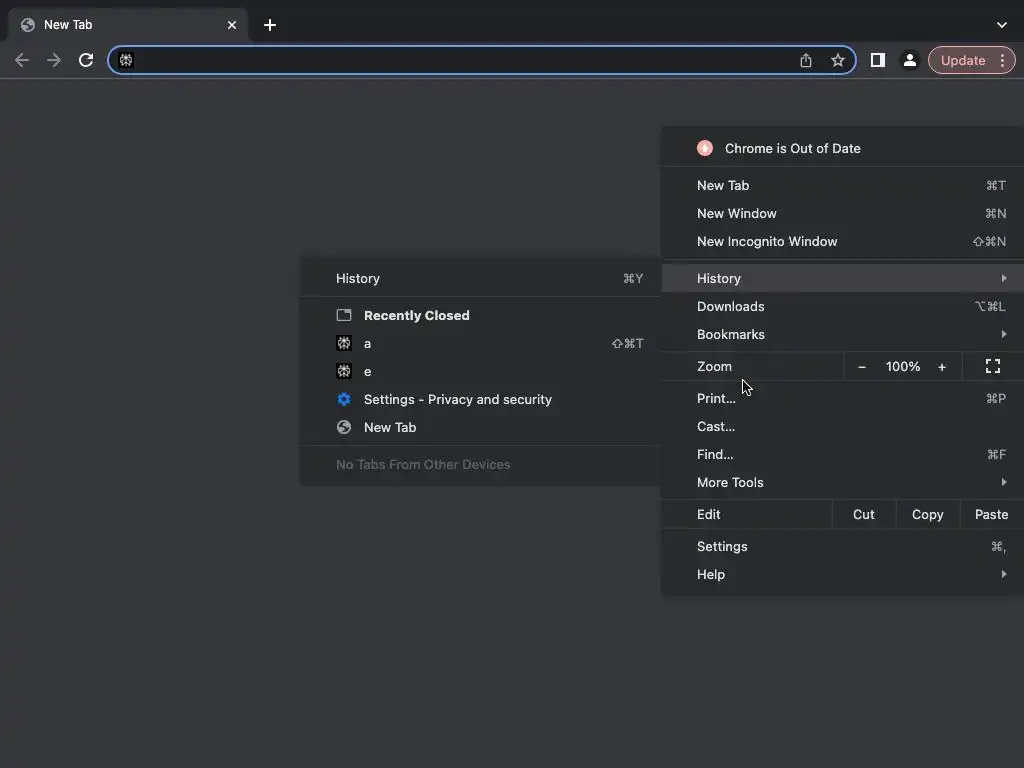
Task: Click the share icon in address bar
Action: (806, 60)
